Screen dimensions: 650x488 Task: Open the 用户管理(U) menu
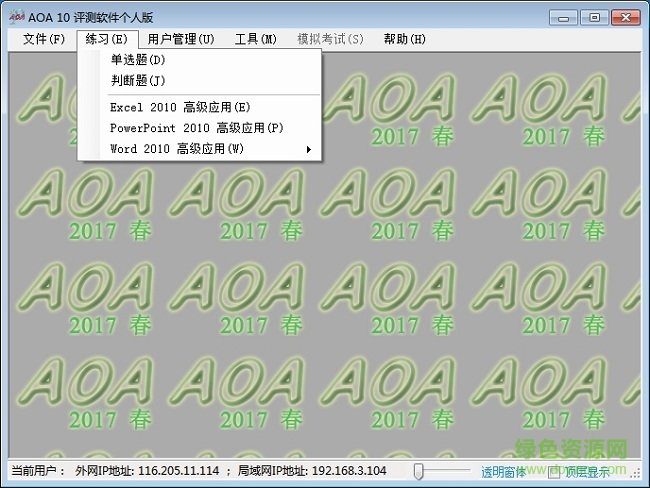tap(181, 39)
